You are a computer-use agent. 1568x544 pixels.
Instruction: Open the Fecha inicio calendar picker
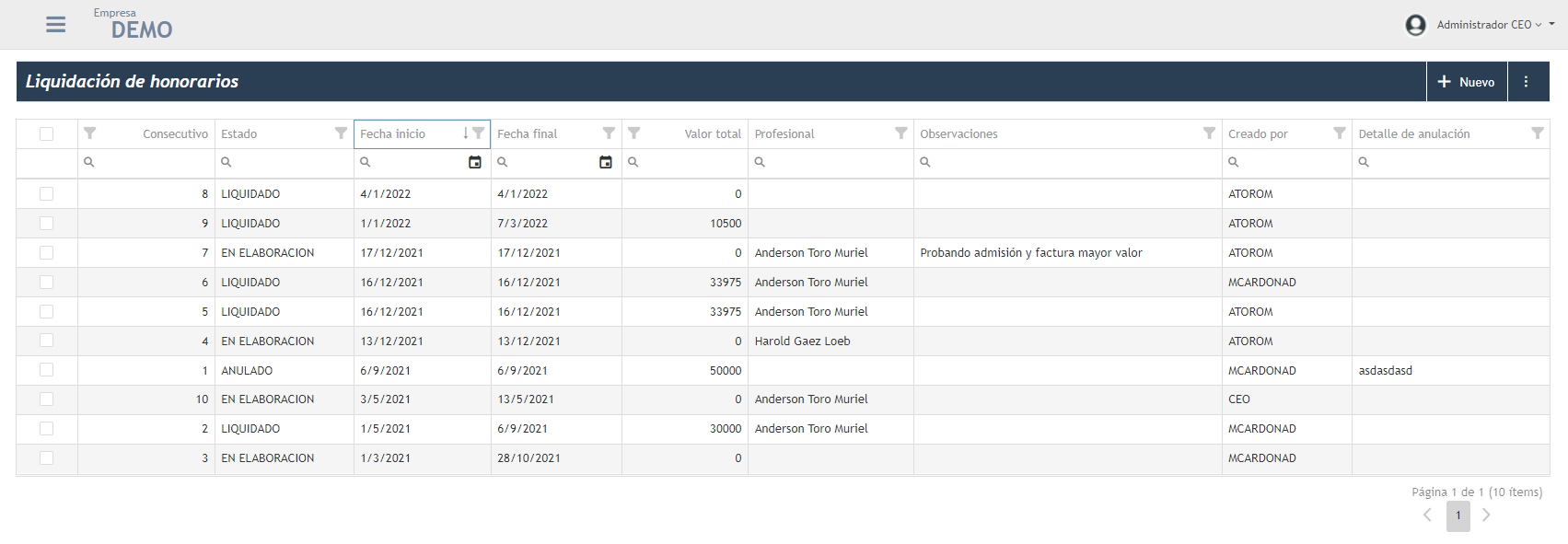[475, 162]
